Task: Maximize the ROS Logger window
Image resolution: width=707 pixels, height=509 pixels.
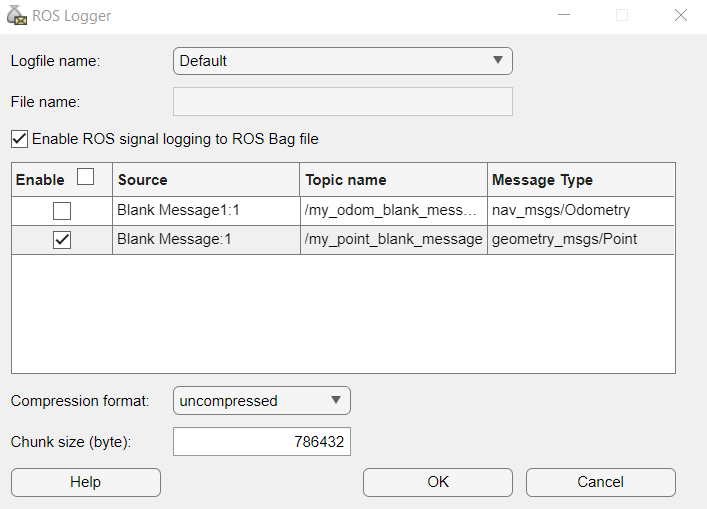Action: pyautogui.click(x=622, y=15)
